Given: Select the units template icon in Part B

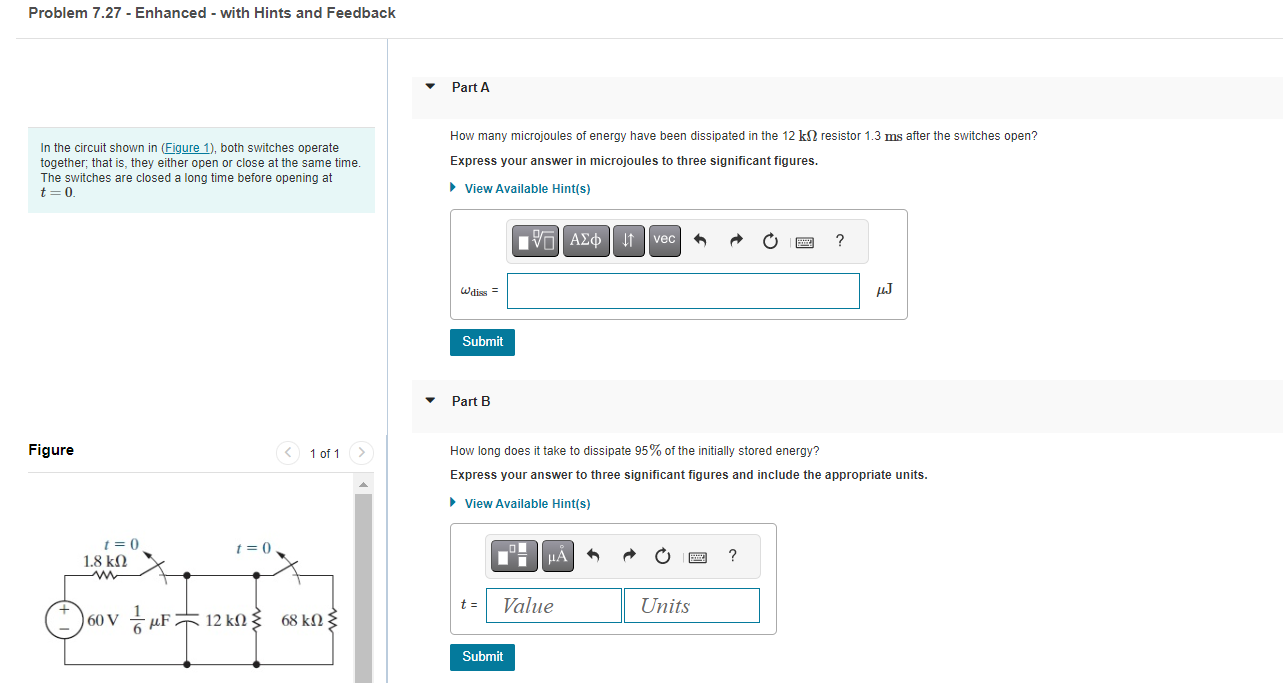Looking at the screenshot, I should click(513, 556).
